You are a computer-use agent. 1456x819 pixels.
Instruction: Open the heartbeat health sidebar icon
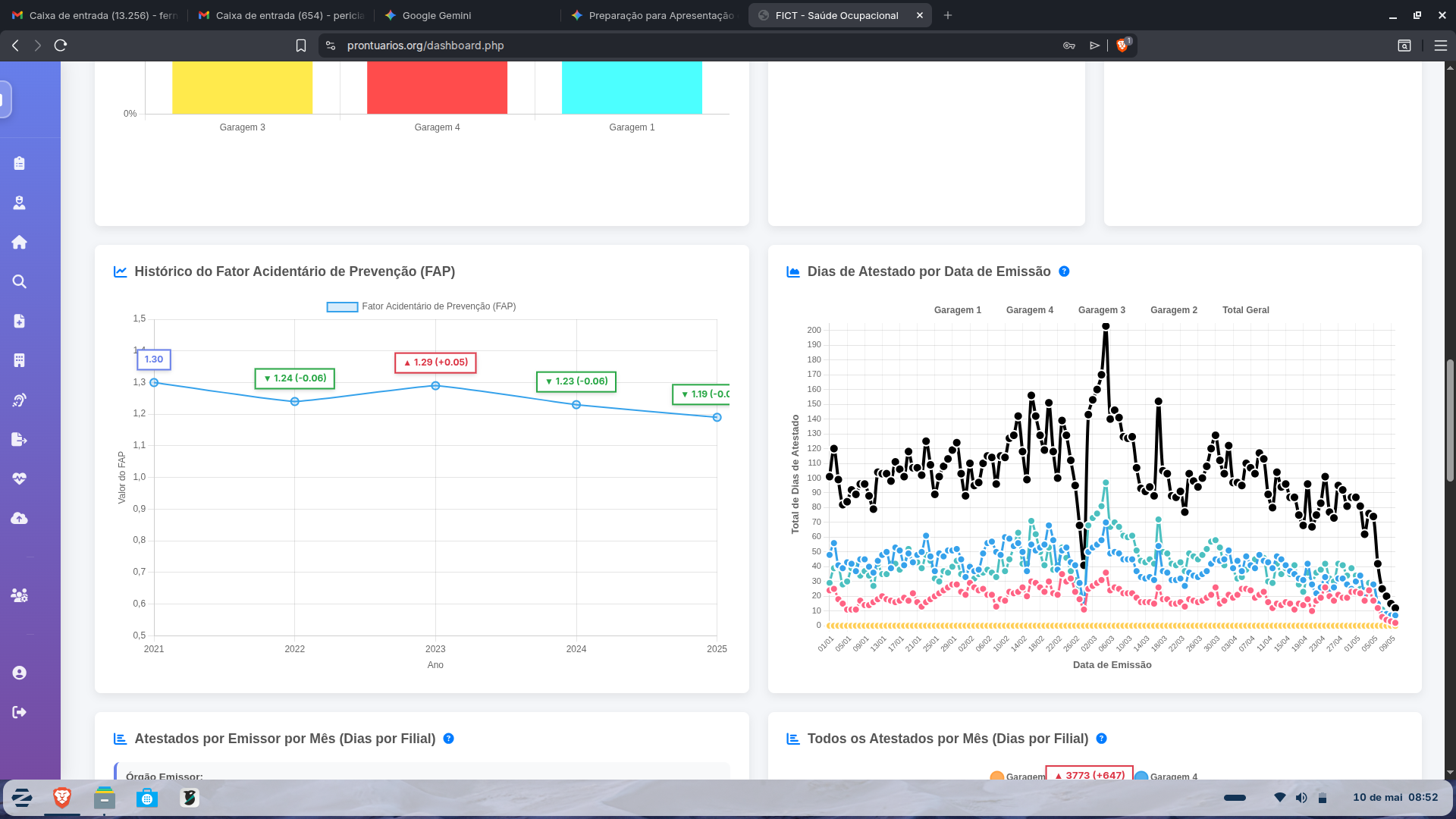20,479
